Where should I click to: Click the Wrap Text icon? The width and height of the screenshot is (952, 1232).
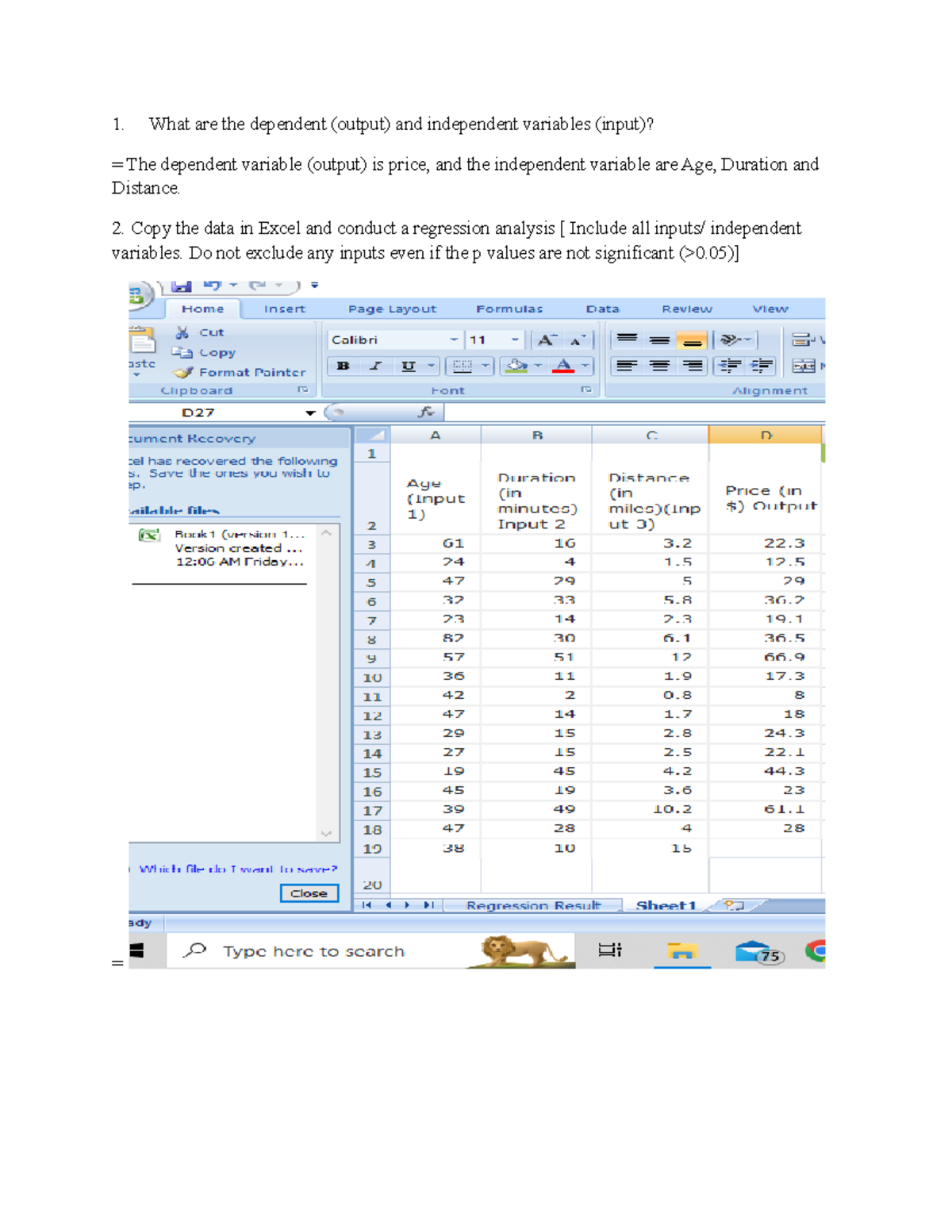coord(803,340)
